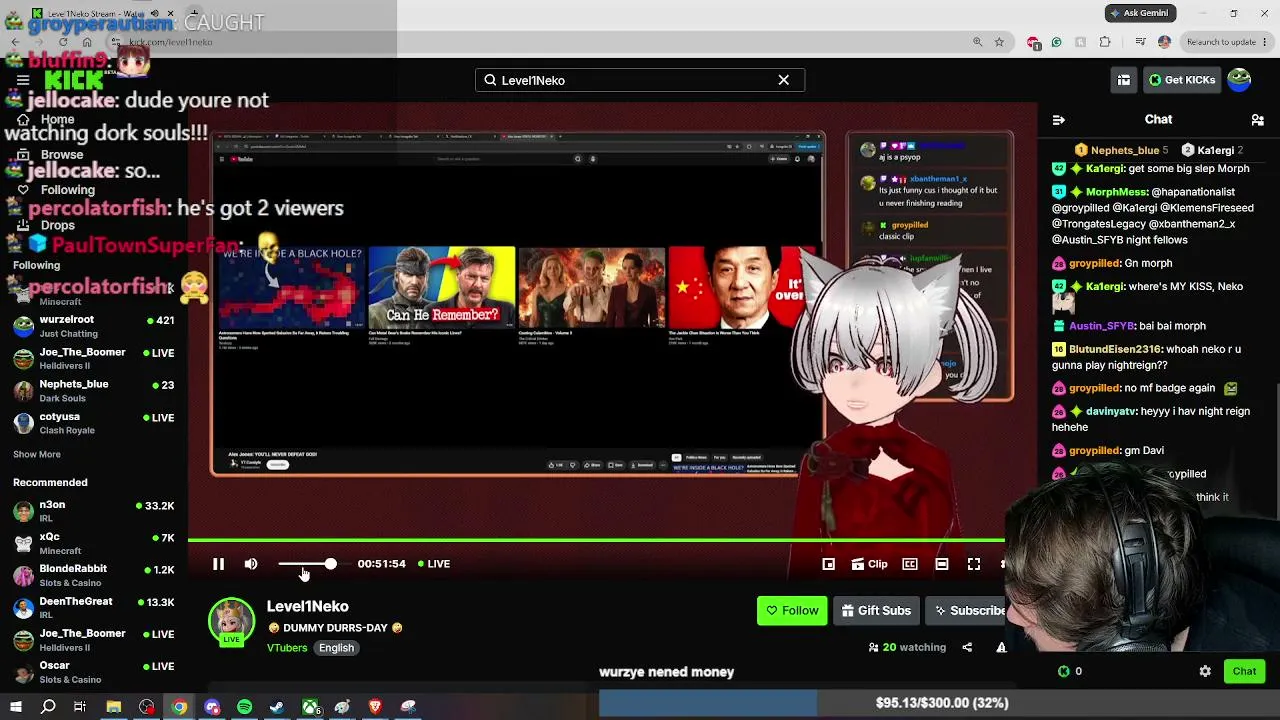Collapse the chat panel with the arrow icon

click(1058, 120)
